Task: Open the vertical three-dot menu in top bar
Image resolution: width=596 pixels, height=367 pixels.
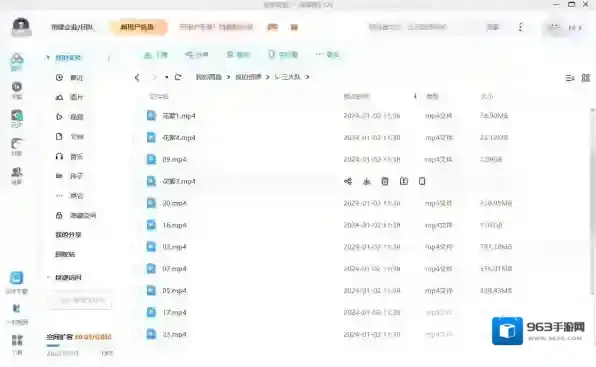Action: [520, 27]
